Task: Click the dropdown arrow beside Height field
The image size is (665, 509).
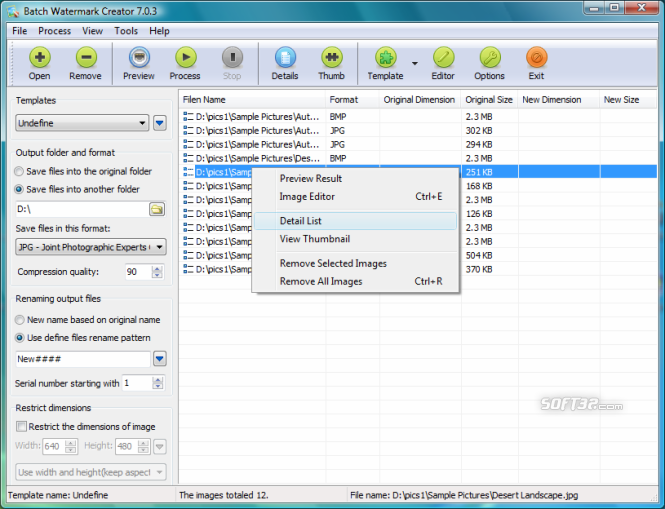Action: [x=159, y=446]
